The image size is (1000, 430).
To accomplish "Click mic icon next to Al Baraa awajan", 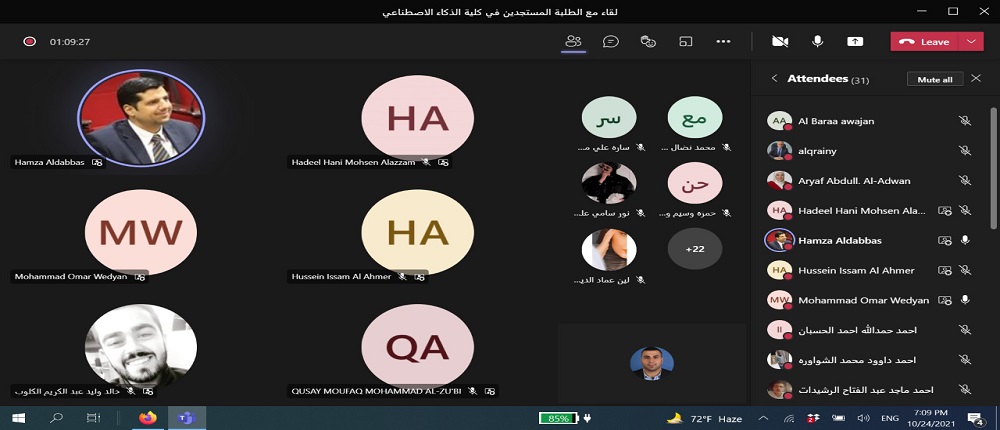I will coord(964,121).
